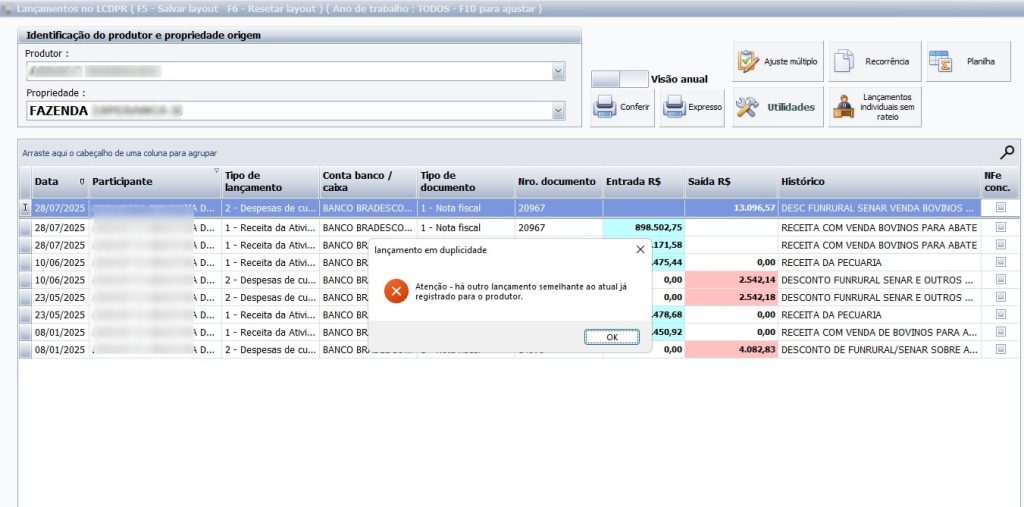
Task: Click the Conferir printer button
Action: (x=622, y=107)
